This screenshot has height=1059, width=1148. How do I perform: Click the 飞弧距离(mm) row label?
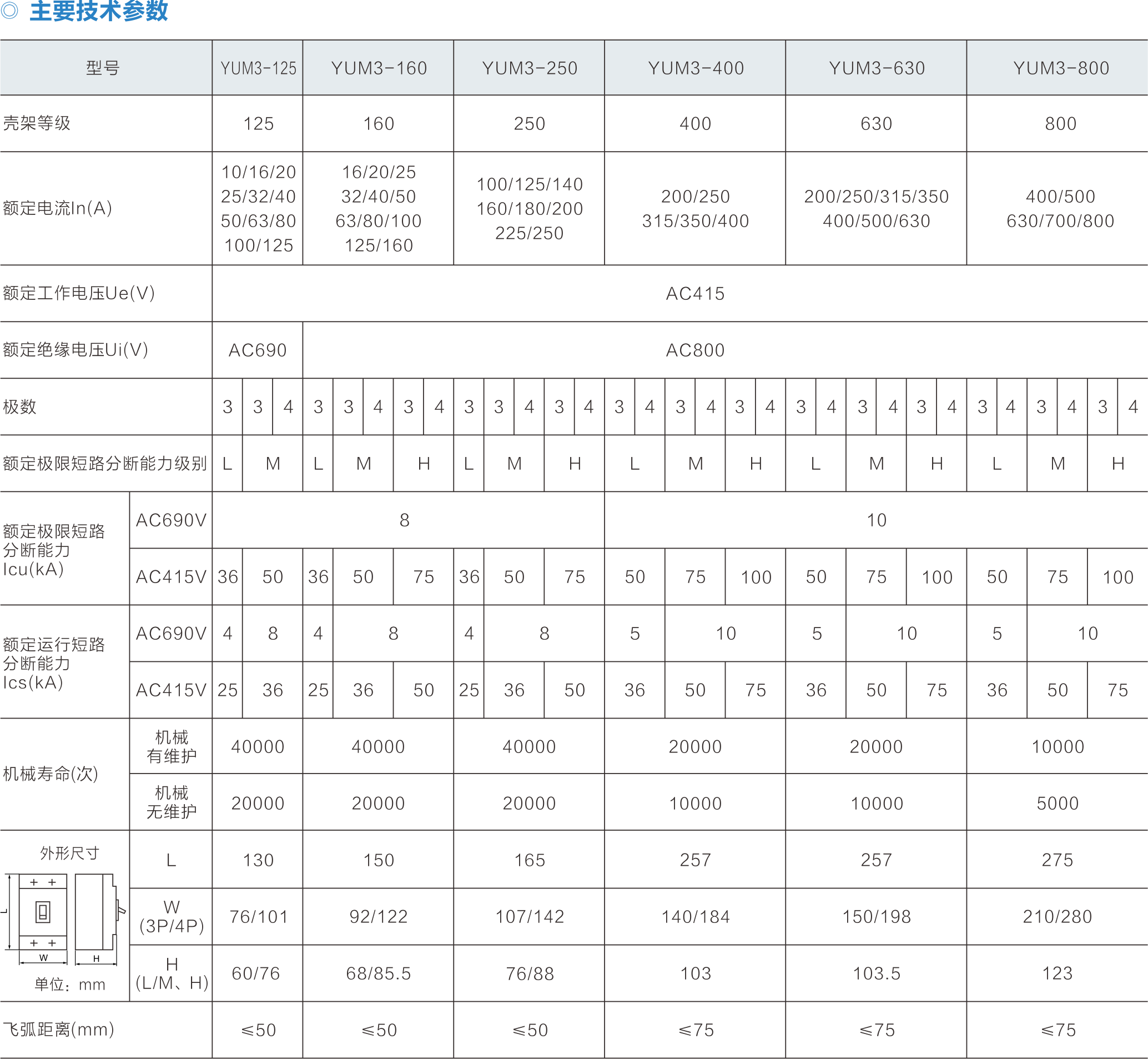click(x=58, y=1030)
